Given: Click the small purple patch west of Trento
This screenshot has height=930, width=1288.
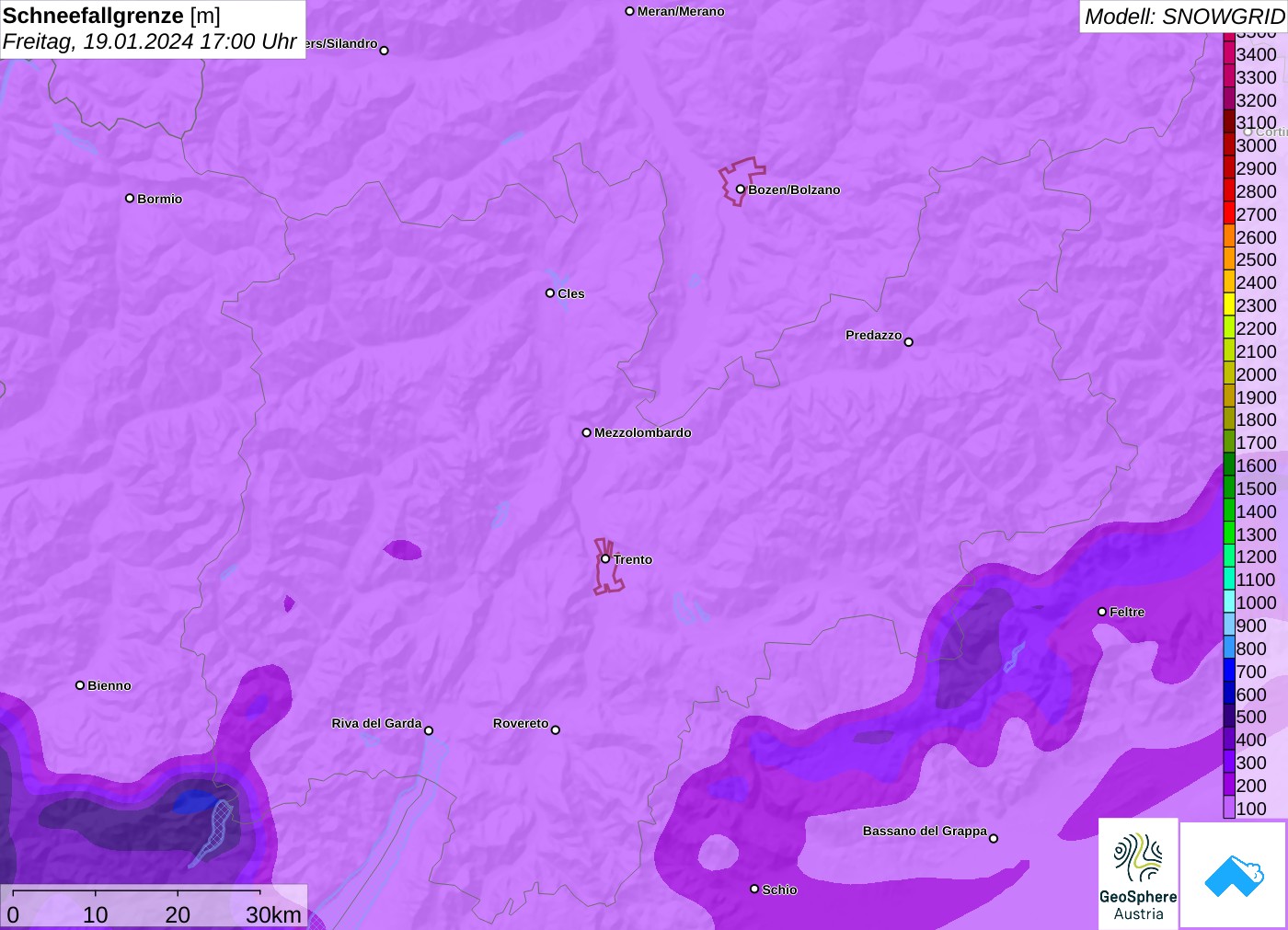Looking at the screenshot, I should 402,550.
